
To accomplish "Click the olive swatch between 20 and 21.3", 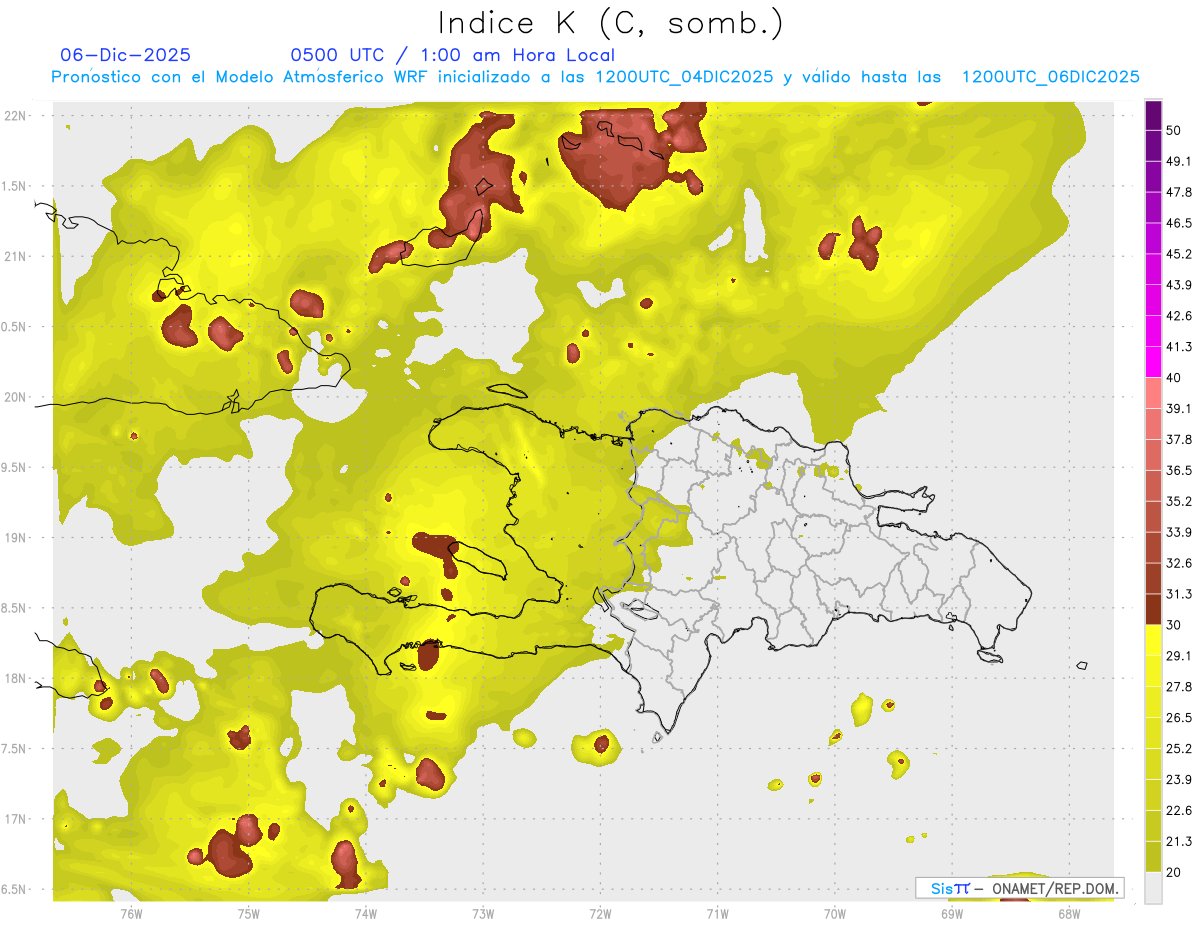I will tap(1153, 856).
